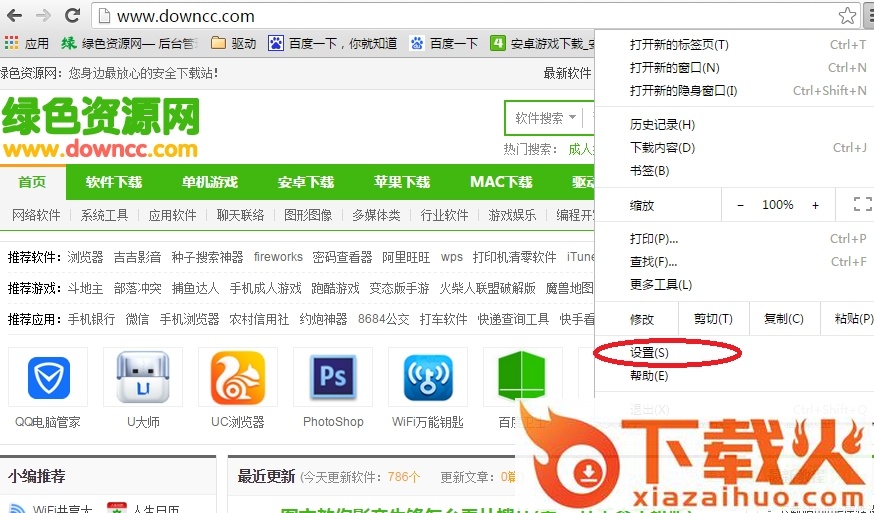Click recommended link 吉吉影音
Image resolution: width=874 pixels, height=513 pixels.
137,257
